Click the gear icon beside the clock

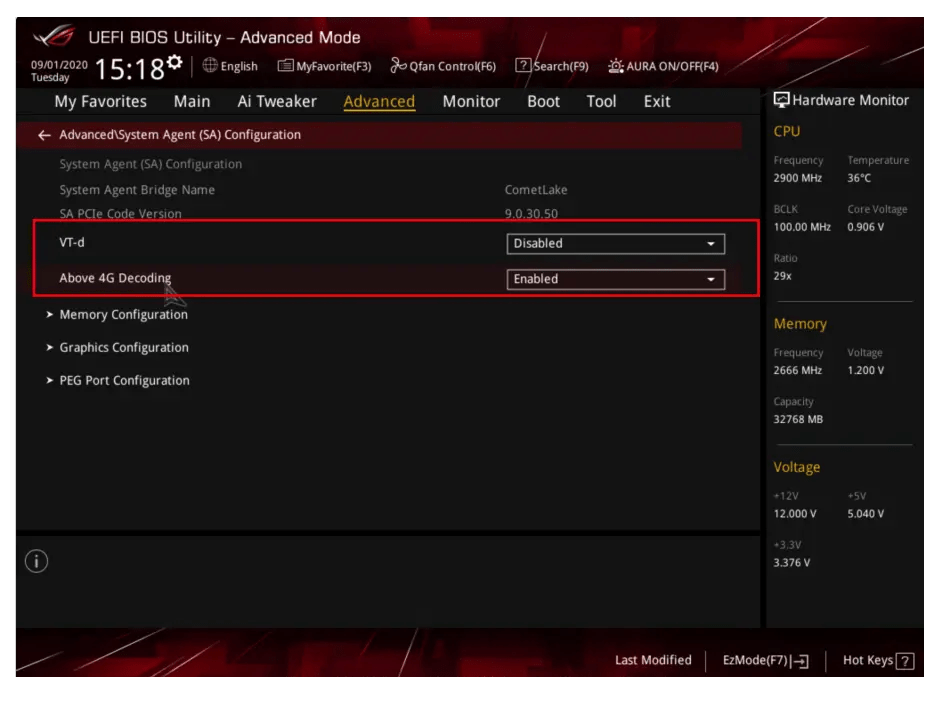click(175, 63)
